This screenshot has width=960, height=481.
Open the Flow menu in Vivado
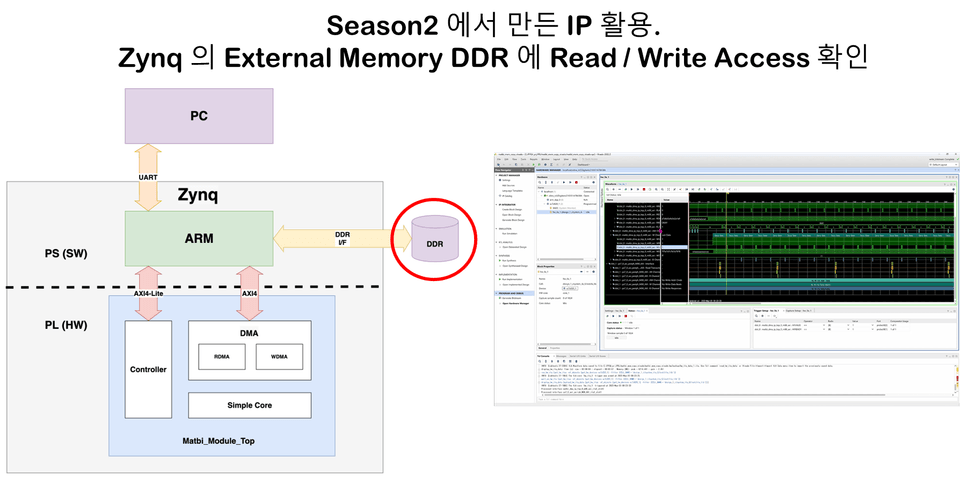tap(514, 159)
